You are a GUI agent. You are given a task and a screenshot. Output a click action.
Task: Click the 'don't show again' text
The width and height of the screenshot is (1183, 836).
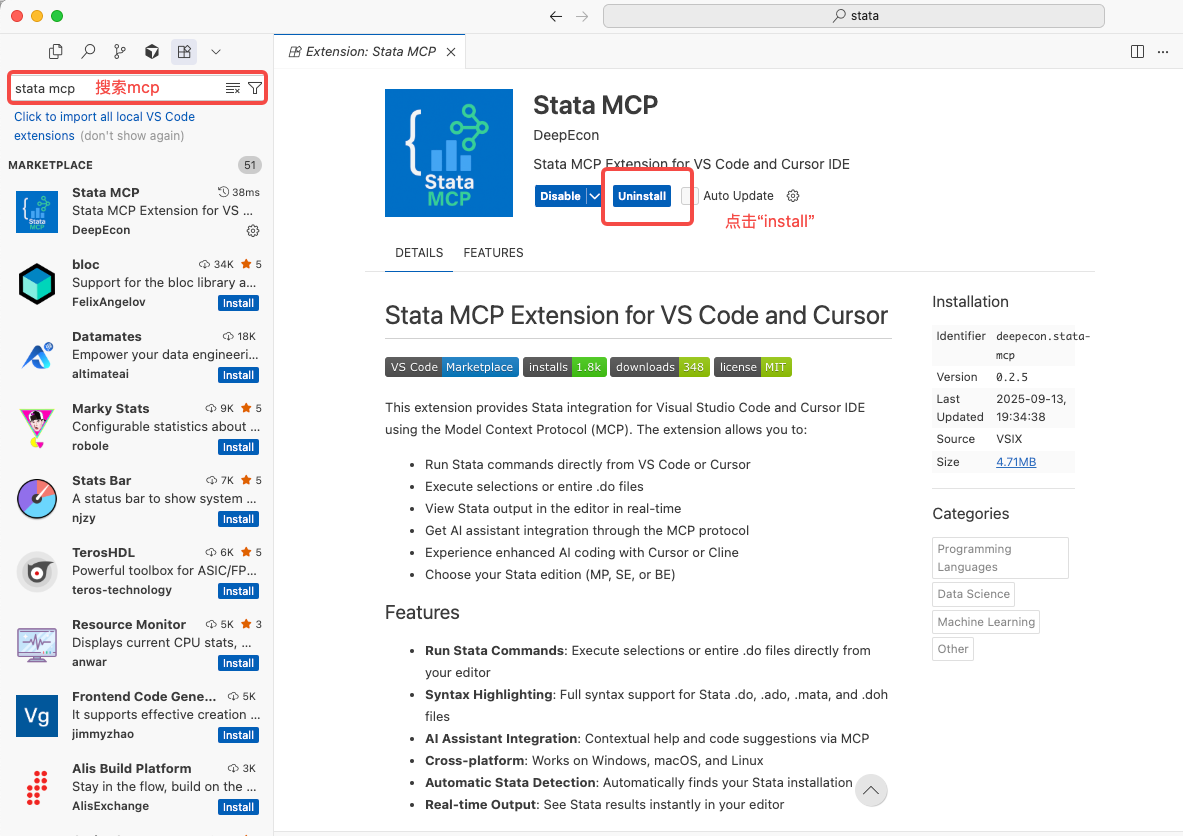(x=132, y=136)
